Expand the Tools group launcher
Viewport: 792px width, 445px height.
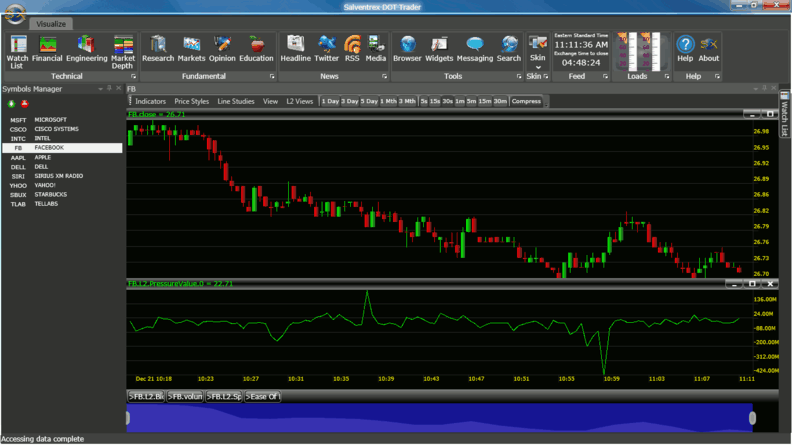tap(519, 77)
